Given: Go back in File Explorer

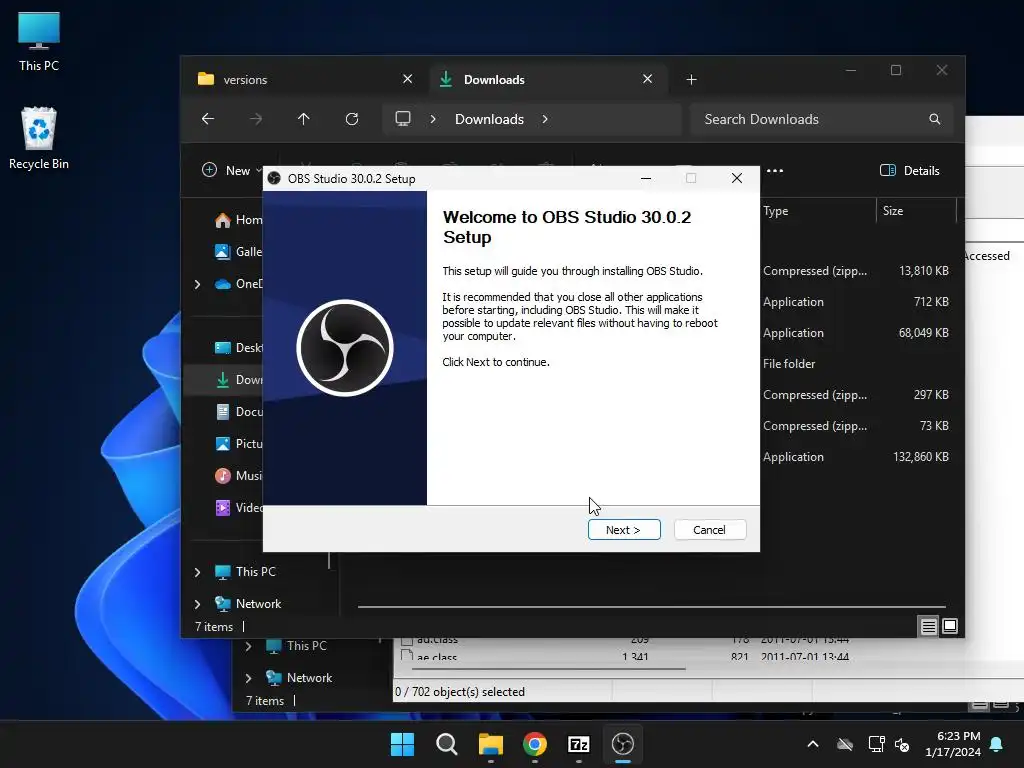Looking at the screenshot, I should coord(208,119).
